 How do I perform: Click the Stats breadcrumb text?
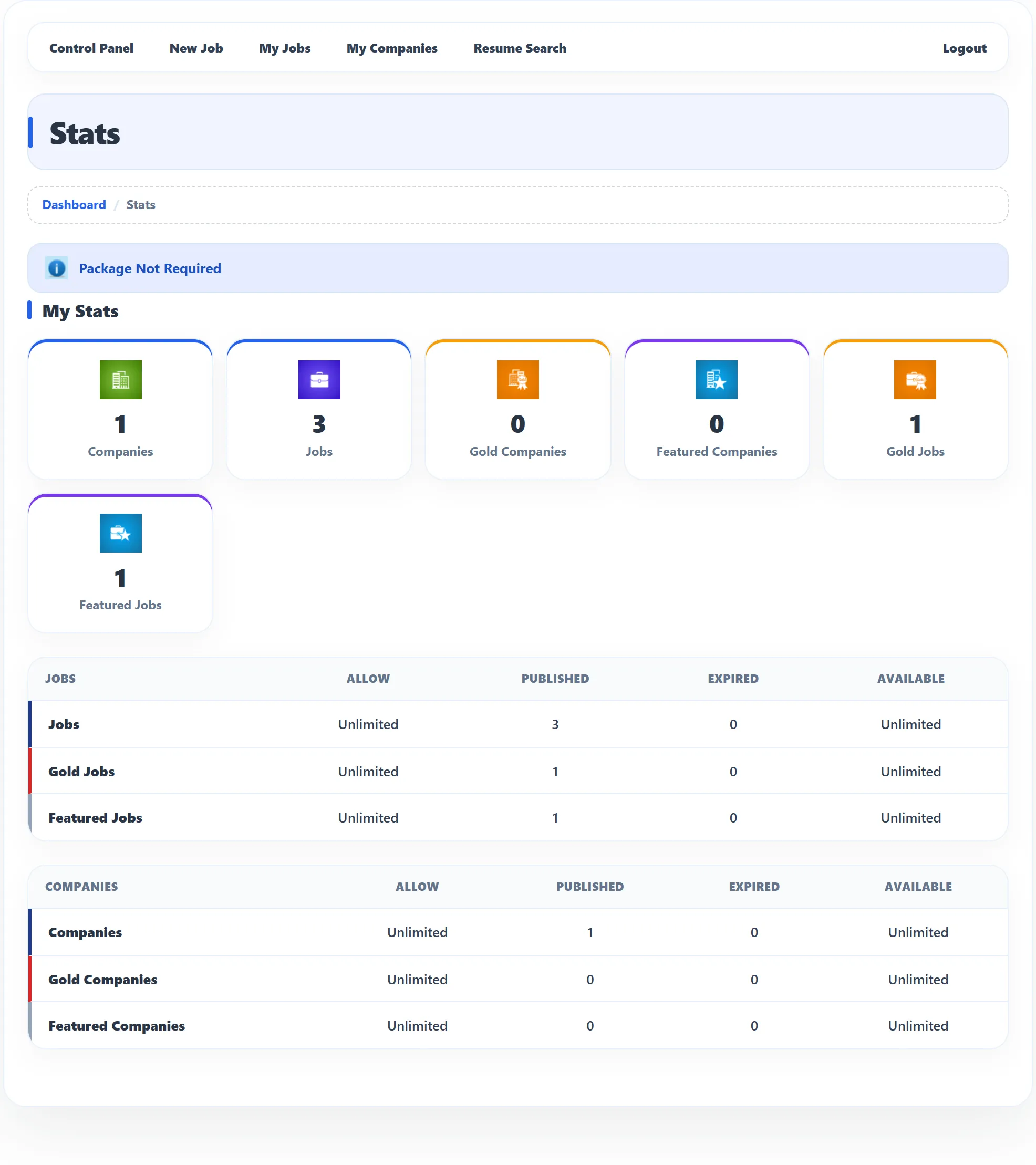coord(141,205)
